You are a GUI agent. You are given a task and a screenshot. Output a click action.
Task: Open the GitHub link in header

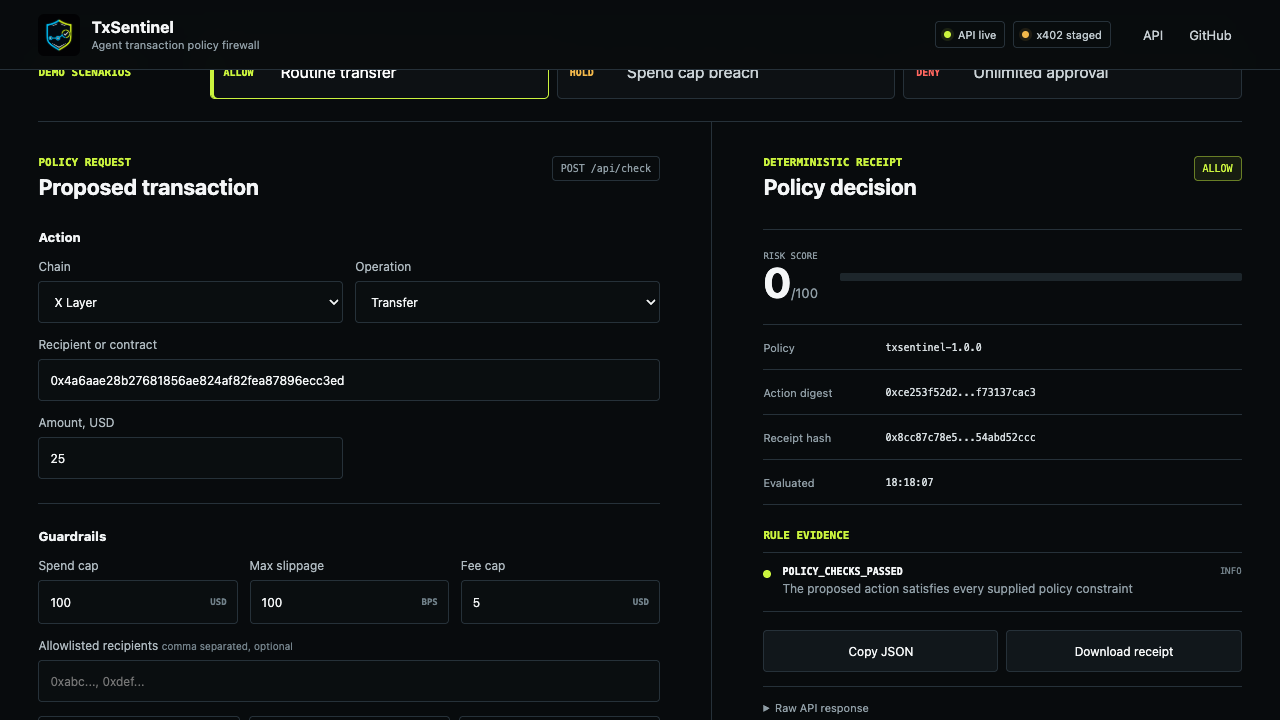click(x=1210, y=35)
